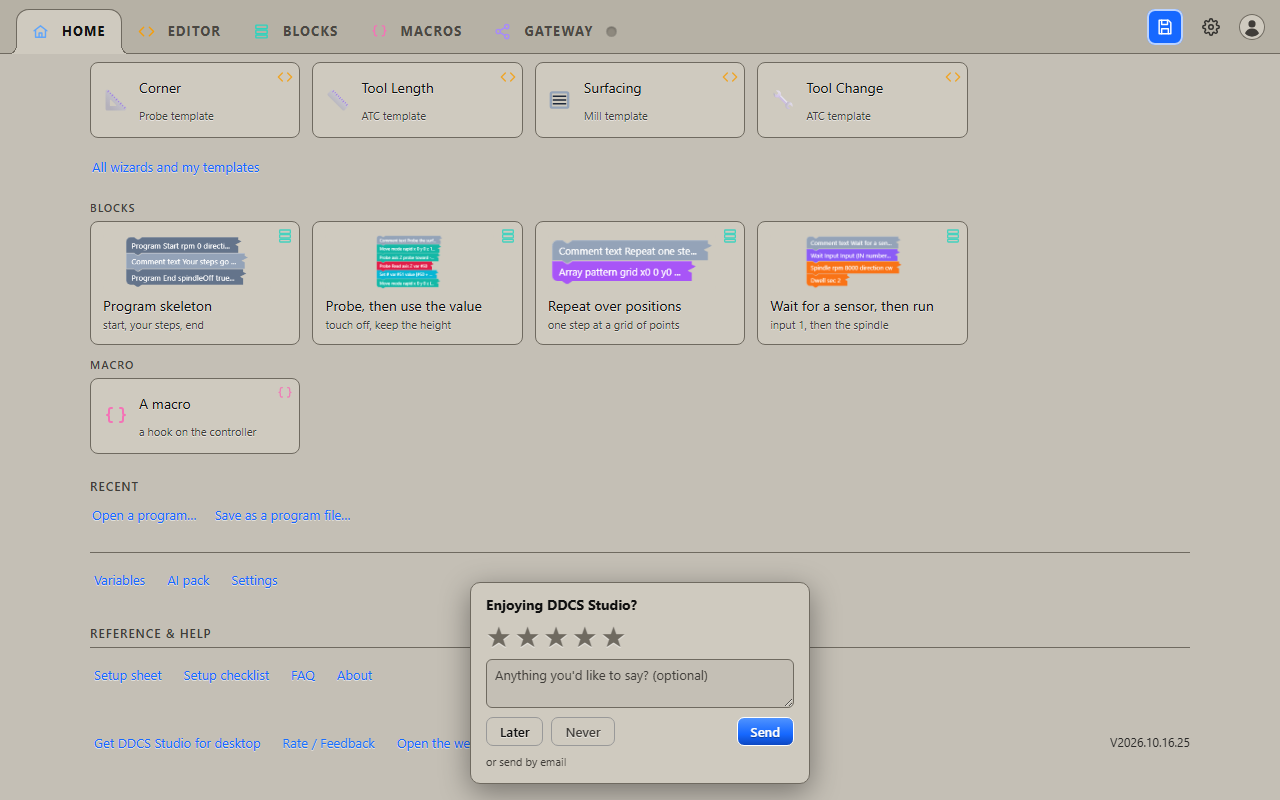Image resolution: width=1280 pixels, height=800 pixels.
Task: Open settings via the gear icon
Action: [1211, 27]
